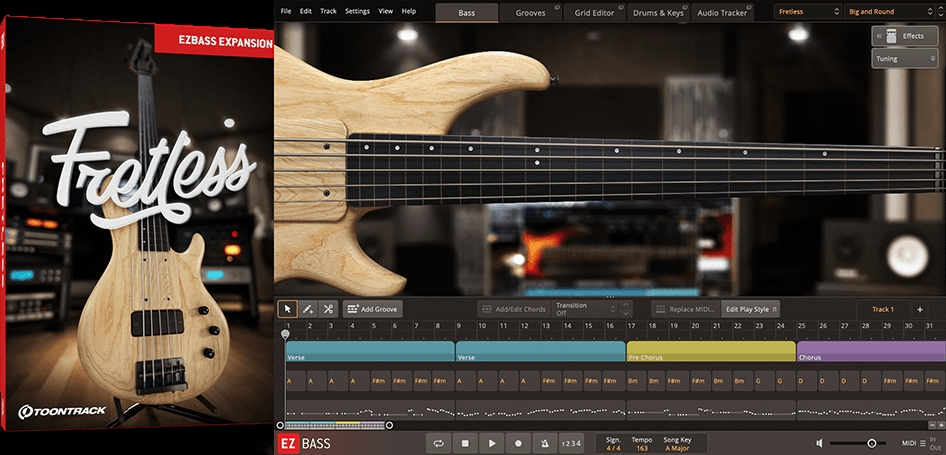Screen dimensions: 946x455
Task: Select the arrow pointer tool
Action: (x=287, y=309)
